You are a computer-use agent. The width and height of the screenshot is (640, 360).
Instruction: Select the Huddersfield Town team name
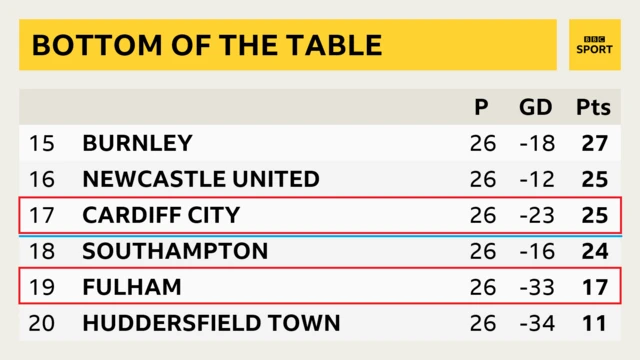point(211,323)
